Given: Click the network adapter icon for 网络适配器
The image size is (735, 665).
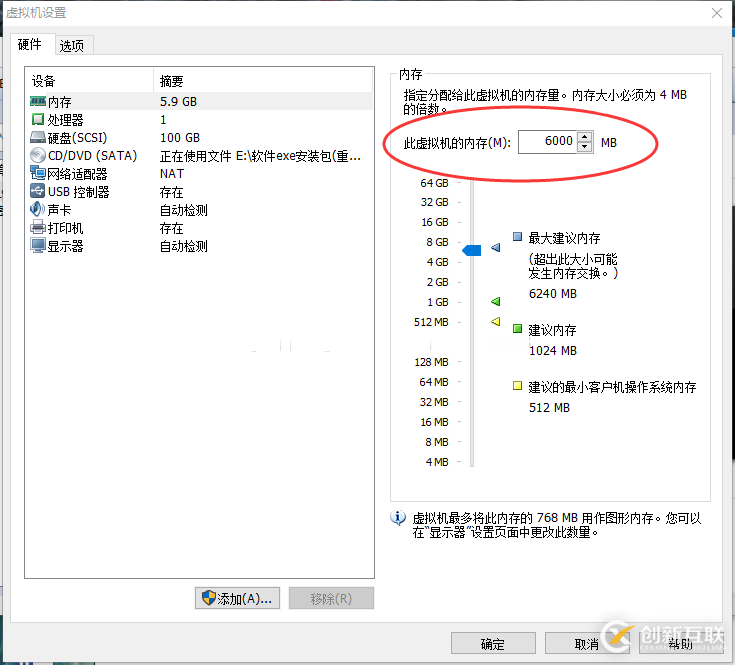Looking at the screenshot, I should click(x=38, y=173).
